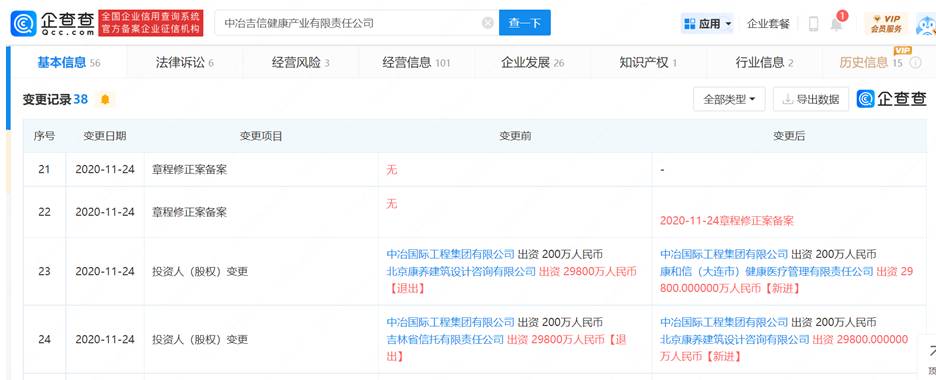Click the red 无 text in row 22
Viewport: 936px width, 380px height.
pos(392,204)
